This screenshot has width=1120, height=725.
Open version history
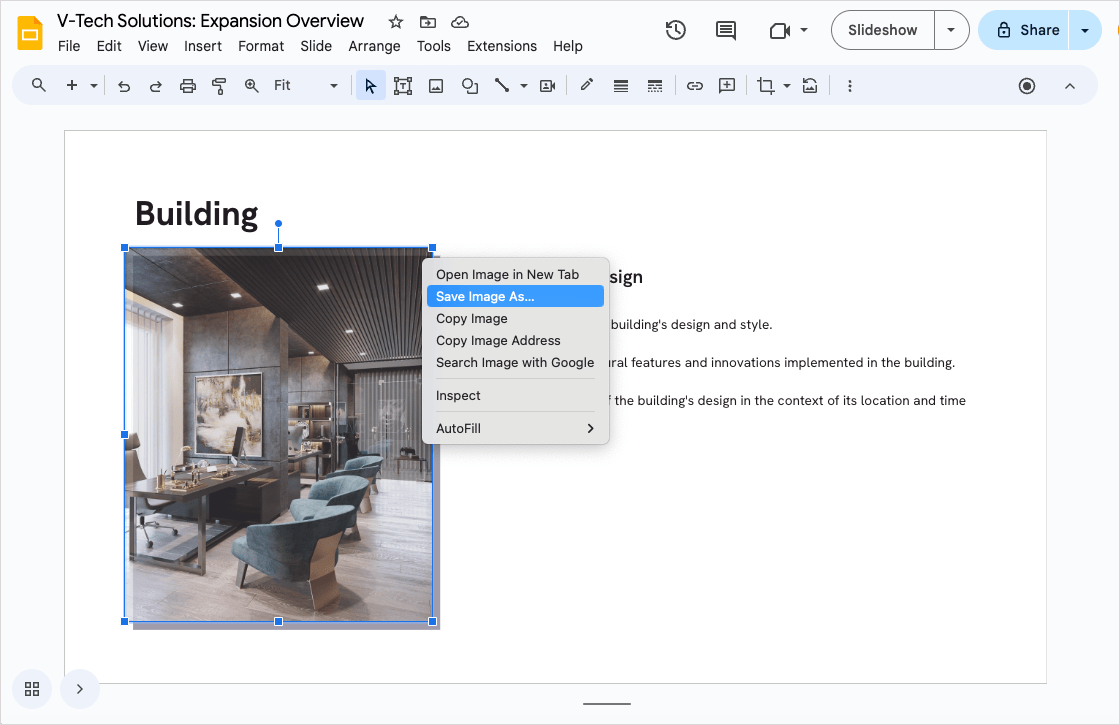click(x=675, y=30)
